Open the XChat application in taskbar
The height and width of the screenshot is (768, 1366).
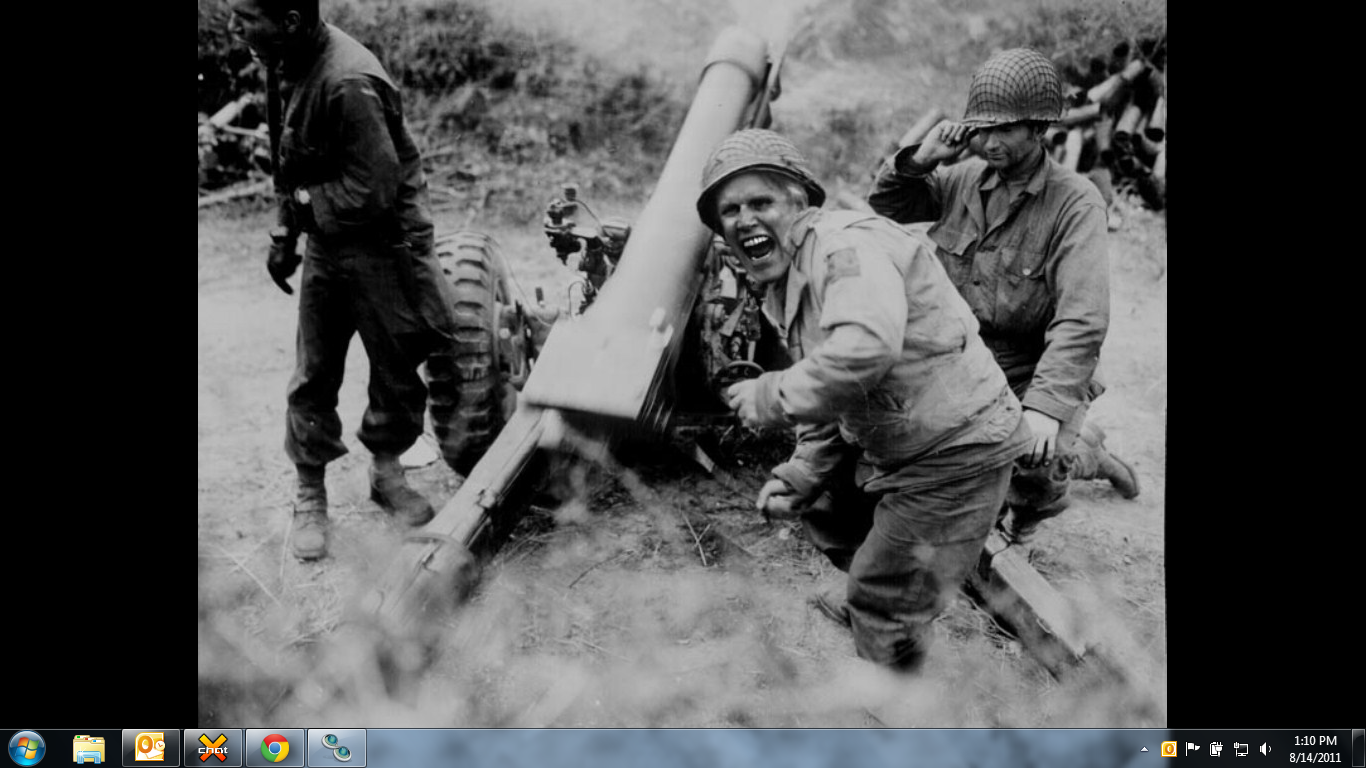[212, 748]
